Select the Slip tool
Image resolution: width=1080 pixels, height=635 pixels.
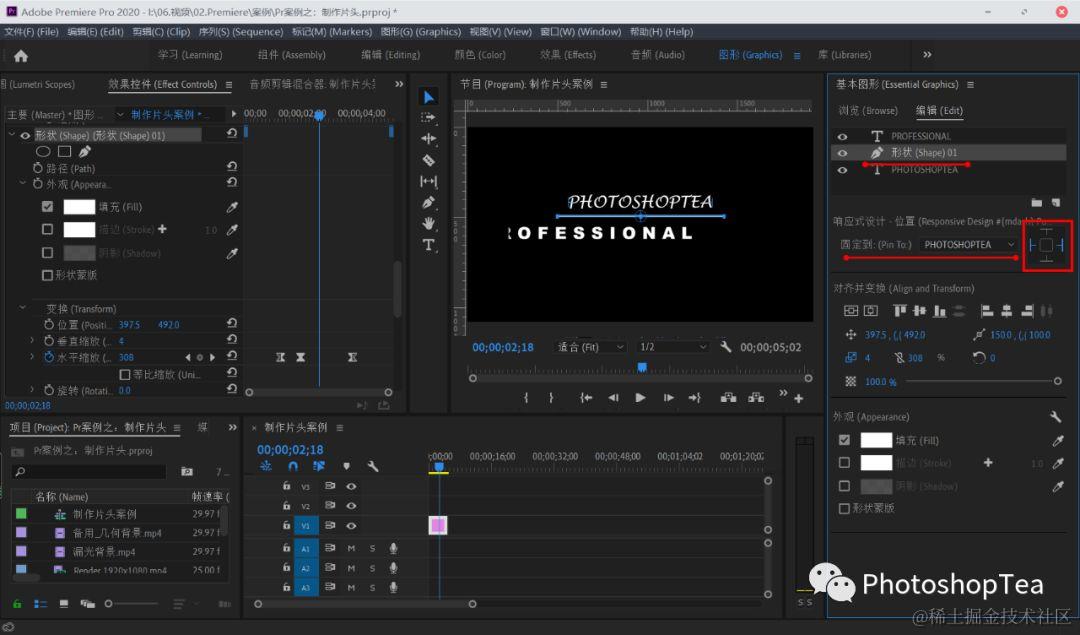click(428, 181)
